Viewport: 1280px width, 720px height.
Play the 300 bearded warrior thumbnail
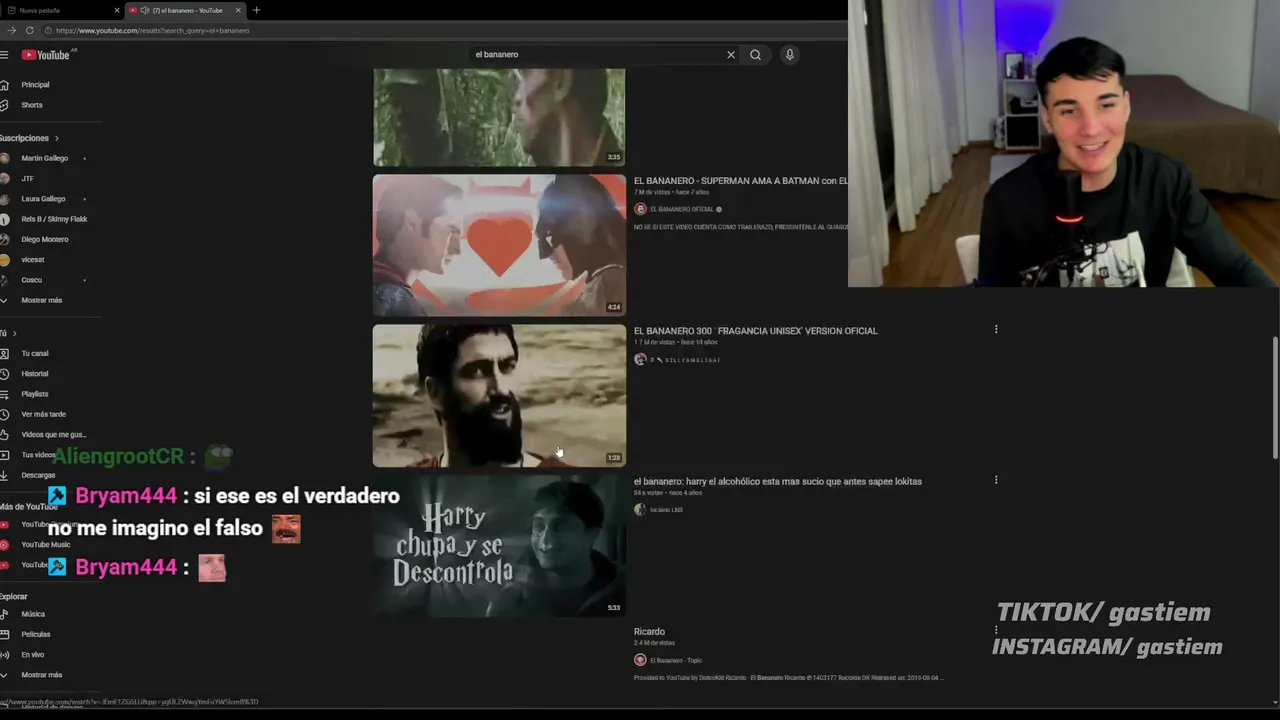coord(499,395)
